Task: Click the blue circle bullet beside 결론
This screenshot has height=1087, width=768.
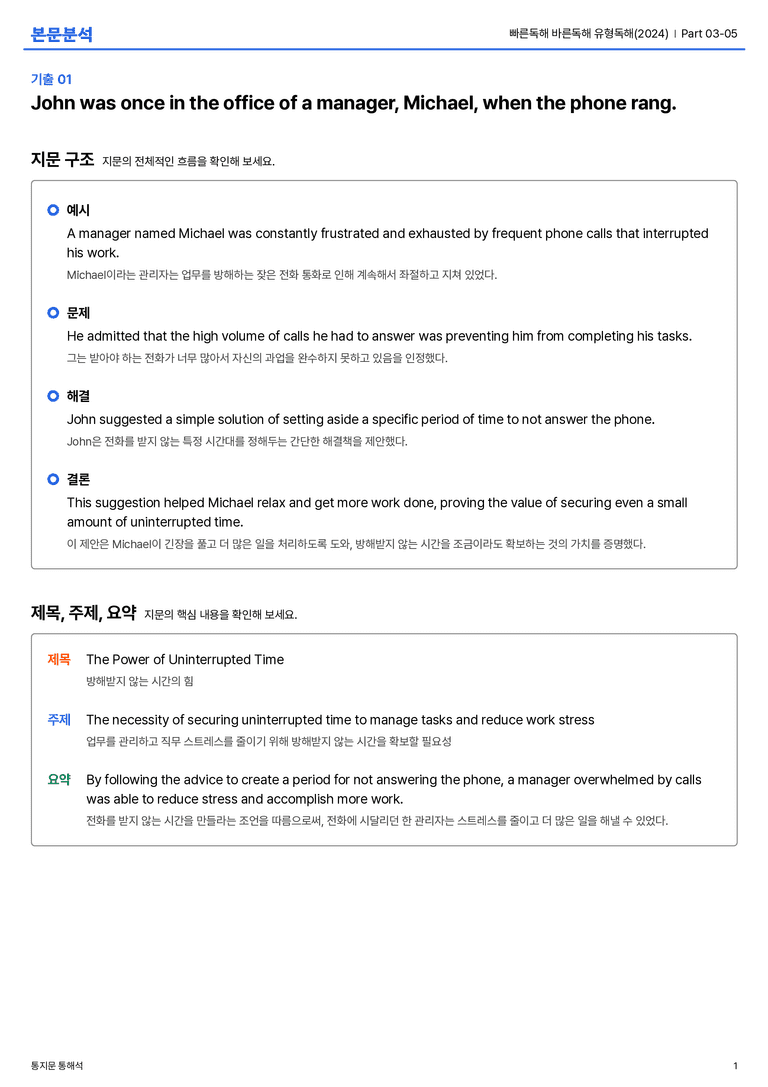Action: (53, 479)
